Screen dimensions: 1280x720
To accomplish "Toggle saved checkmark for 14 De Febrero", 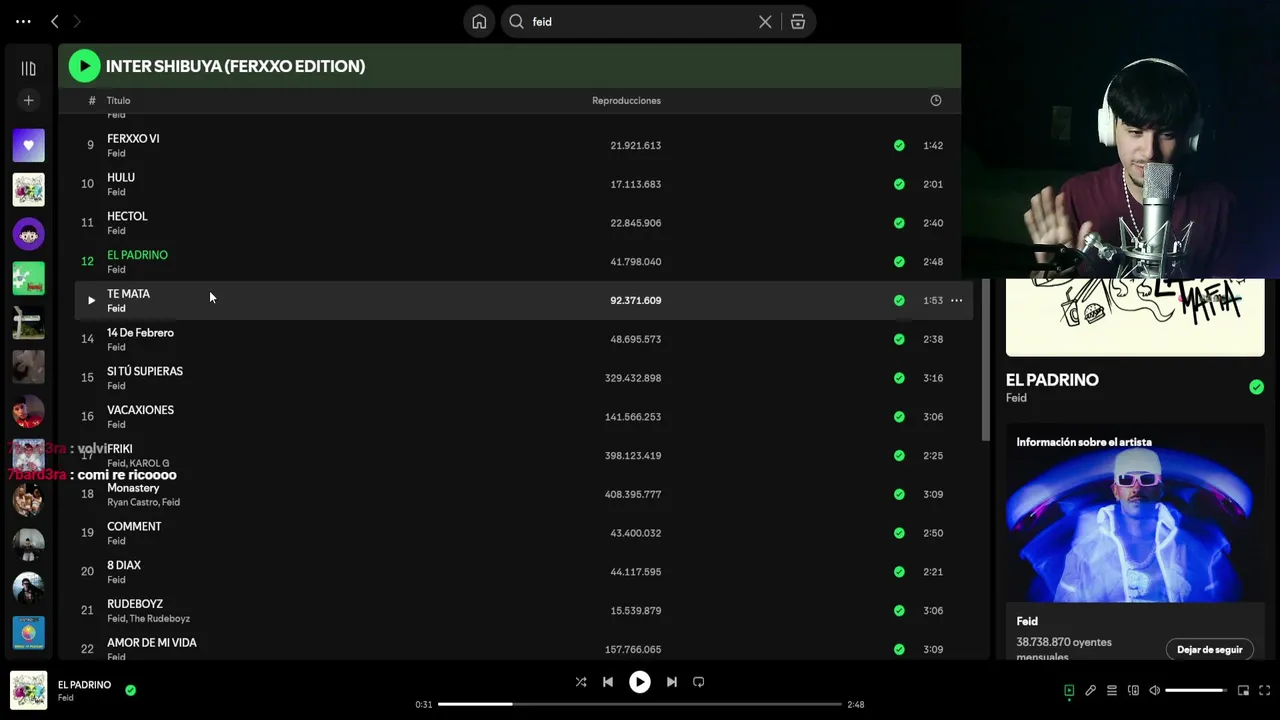I will click(x=899, y=339).
